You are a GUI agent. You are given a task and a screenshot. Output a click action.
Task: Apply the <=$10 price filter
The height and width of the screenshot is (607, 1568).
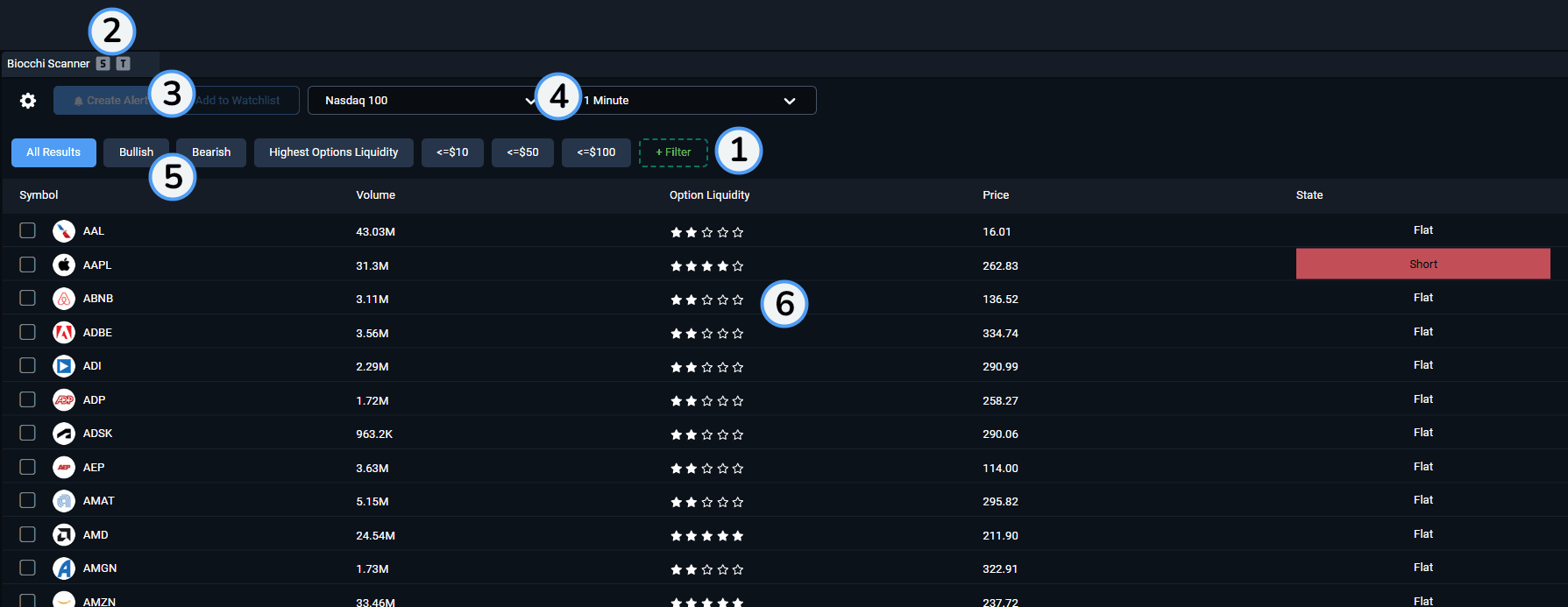pyautogui.click(x=452, y=152)
